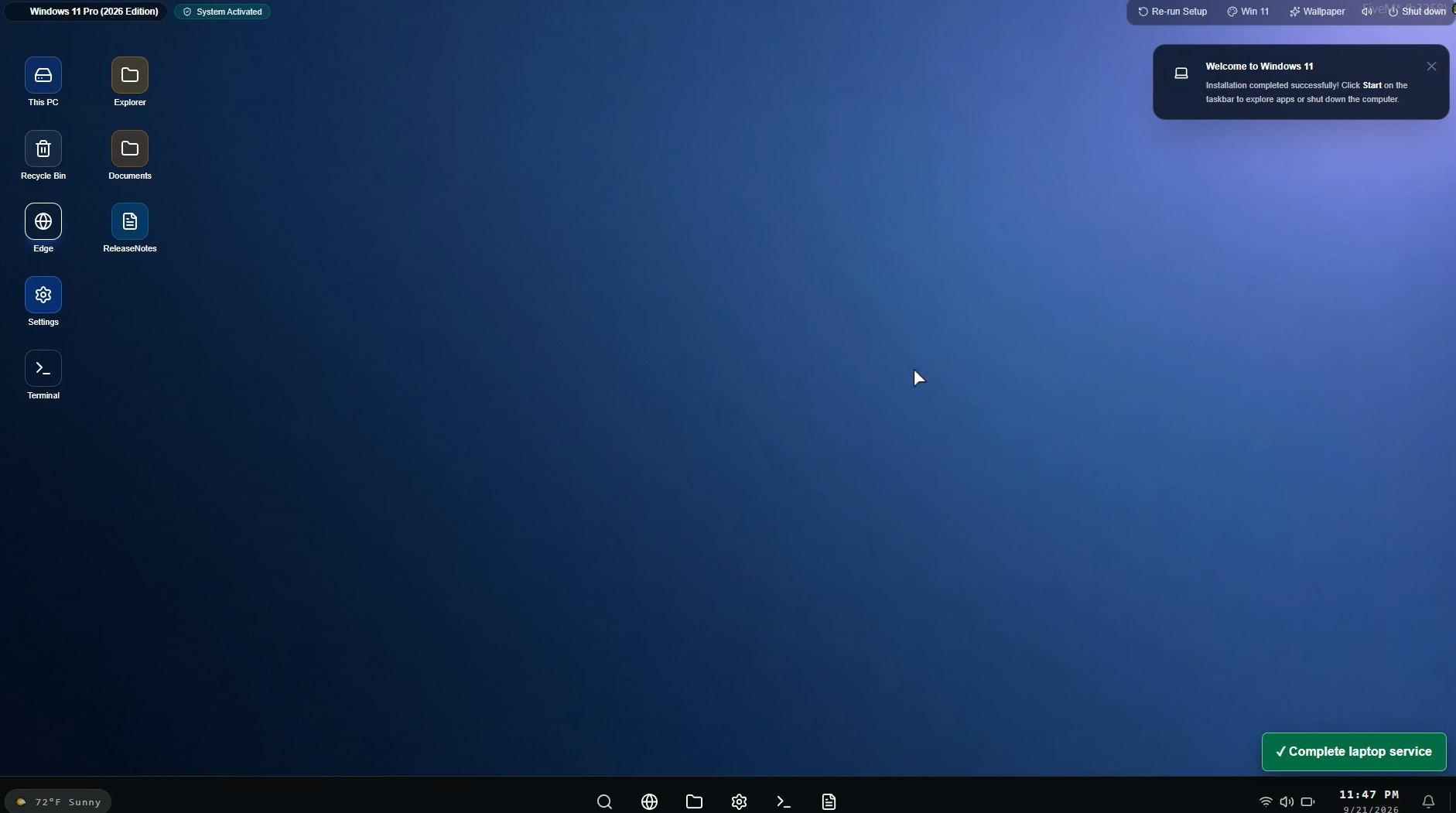Click the taskbar search magnifier icon

pos(604,801)
